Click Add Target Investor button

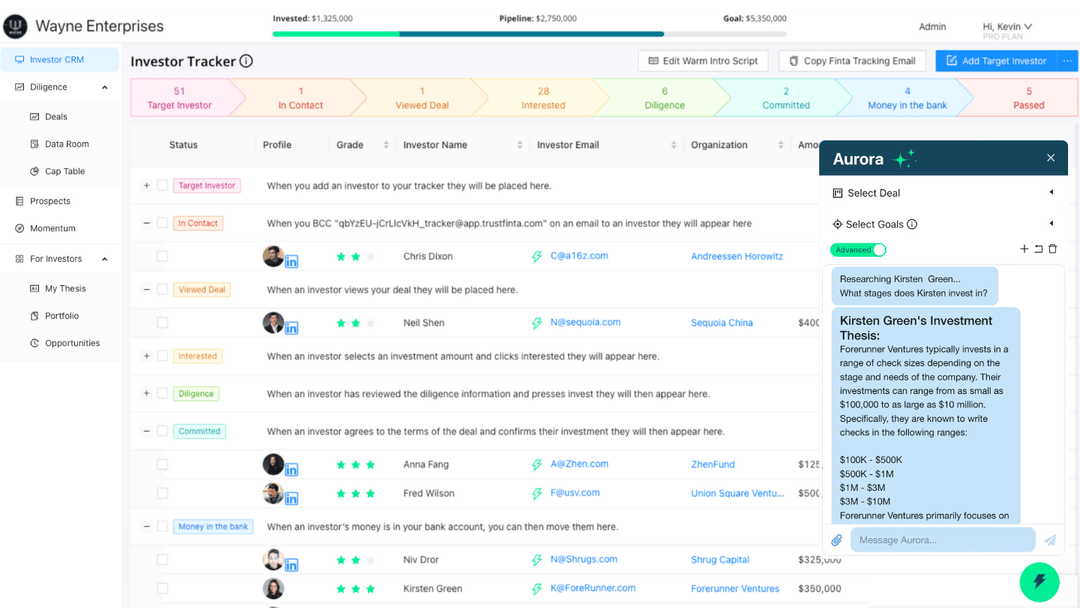[x=997, y=61]
